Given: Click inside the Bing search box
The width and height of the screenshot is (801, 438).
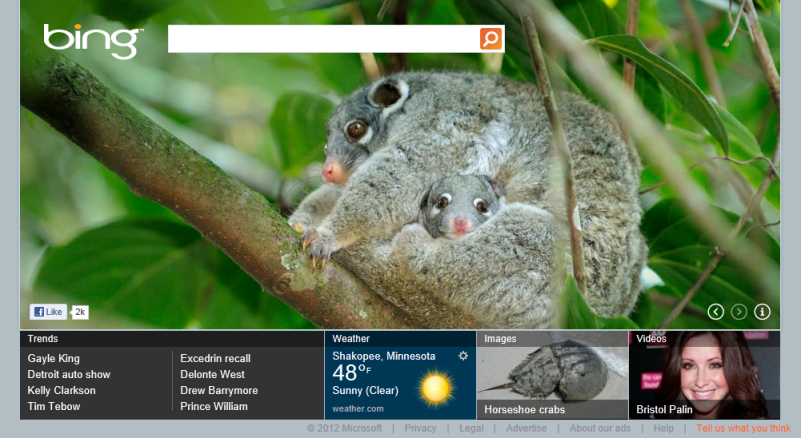Looking at the screenshot, I should (323, 39).
